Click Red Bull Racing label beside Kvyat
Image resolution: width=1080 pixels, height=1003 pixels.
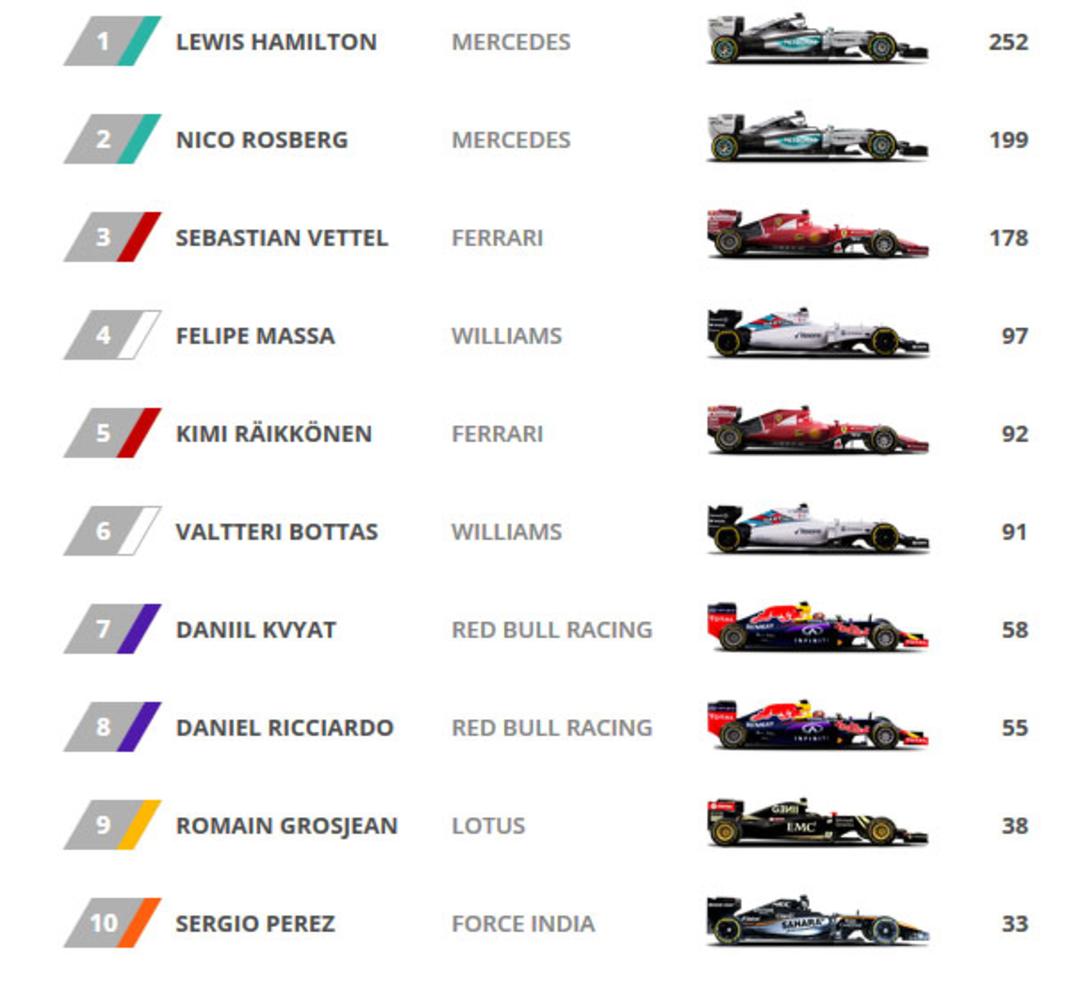(x=552, y=630)
